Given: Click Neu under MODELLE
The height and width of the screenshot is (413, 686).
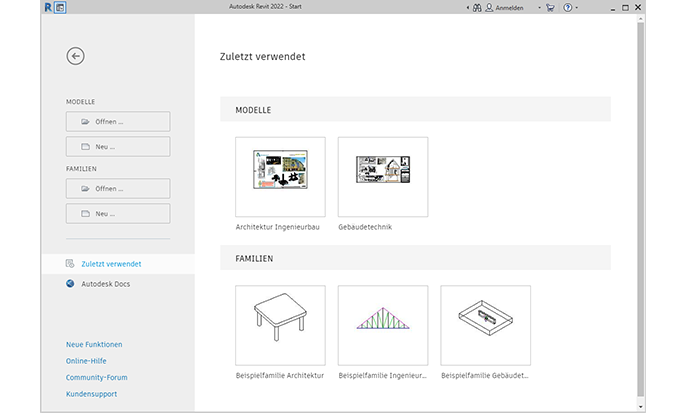Looking at the screenshot, I should click(x=118, y=147).
